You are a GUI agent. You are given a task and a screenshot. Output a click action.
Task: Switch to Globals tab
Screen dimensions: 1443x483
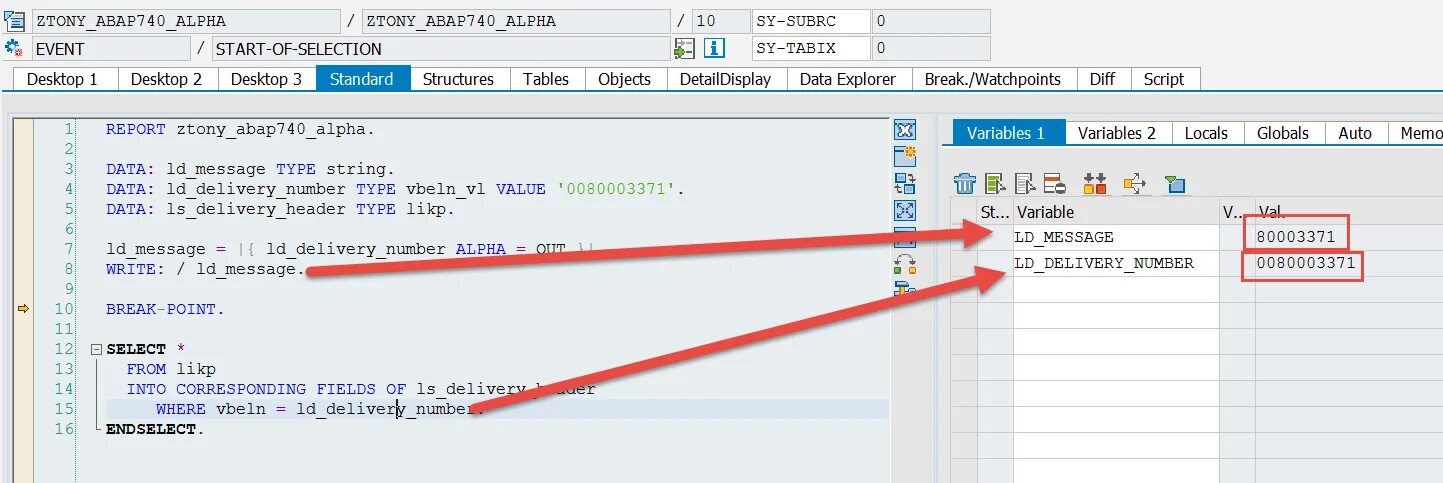pyautogui.click(x=1283, y=133)
